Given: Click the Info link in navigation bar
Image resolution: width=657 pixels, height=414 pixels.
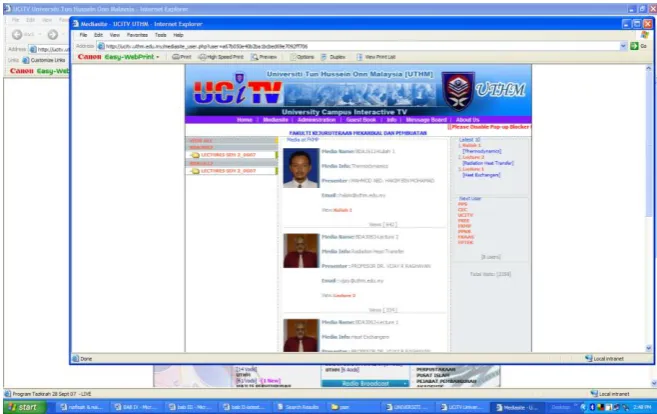Looking at the screenshot, I should click(392, 120).
